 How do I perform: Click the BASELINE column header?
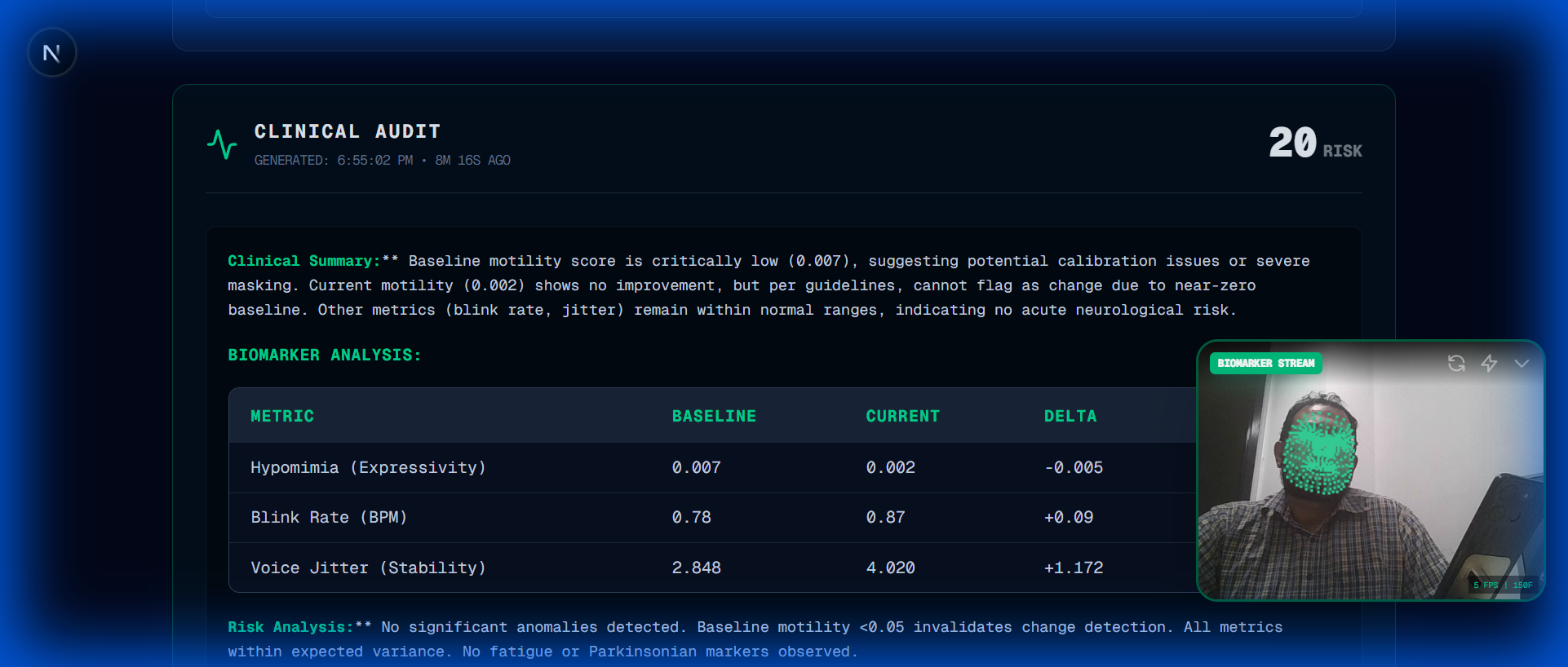(x=714, y=416)
